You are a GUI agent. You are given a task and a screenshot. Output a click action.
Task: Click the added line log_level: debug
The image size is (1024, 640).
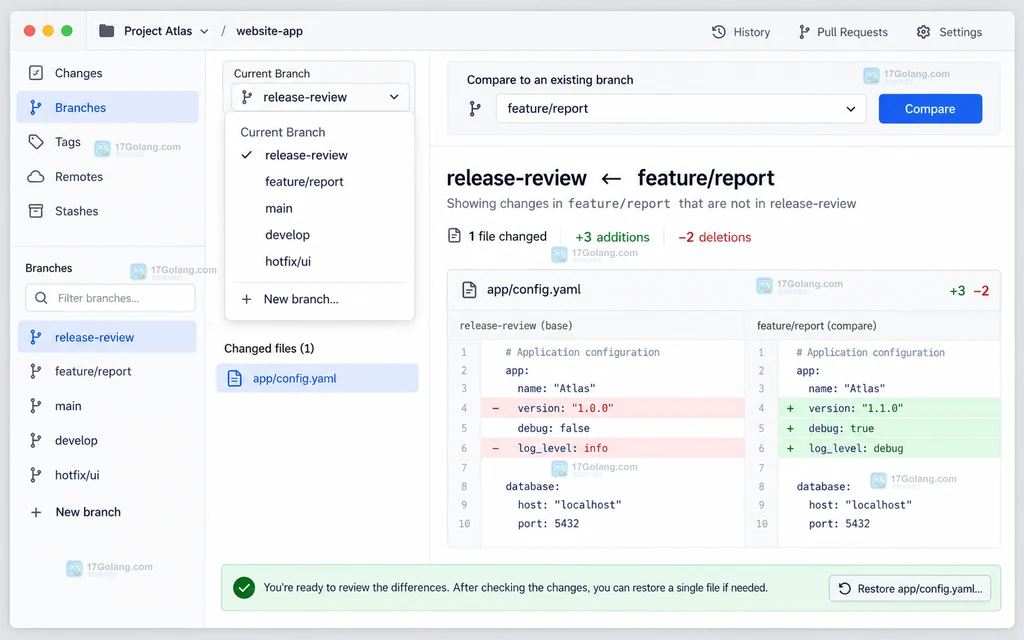[x=889, y=448]
